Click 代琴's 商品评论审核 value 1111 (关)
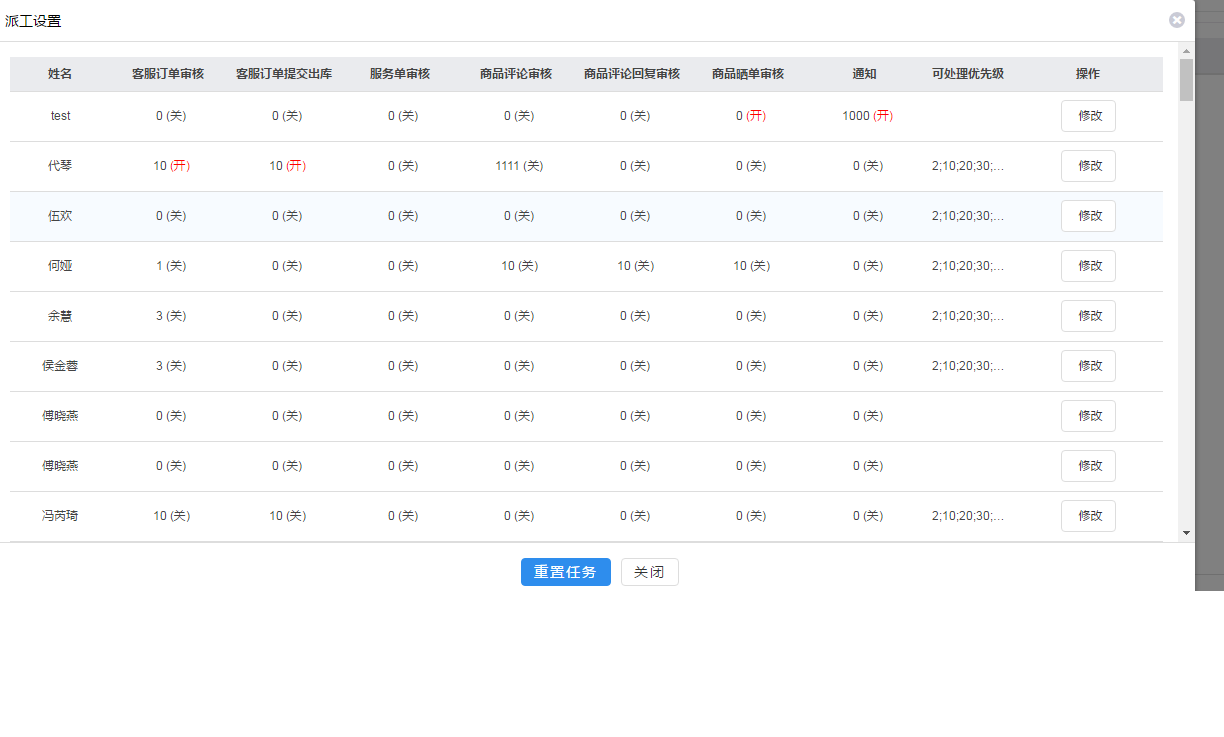Image resolution: width=1224 pixels, height=737 pixels. point(519,166)
